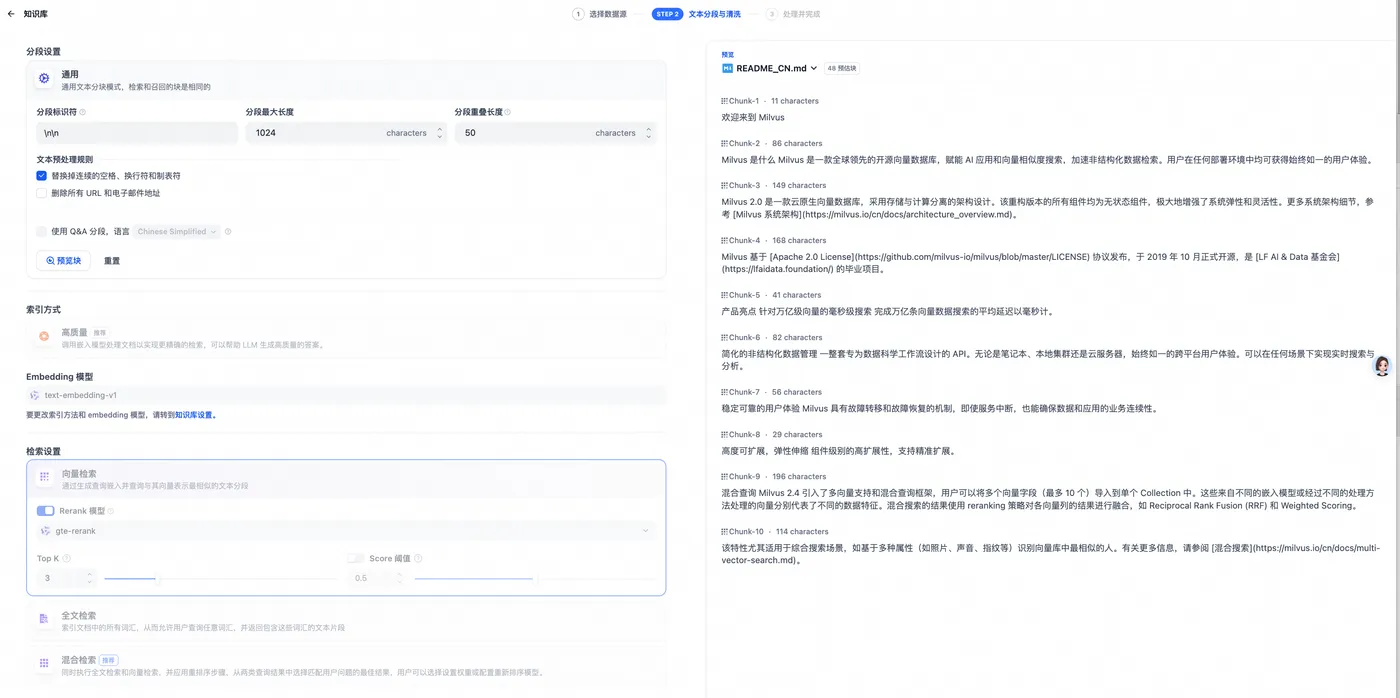Click the Chunk-7 drag-dots icon
The height and width of the screenshot is (698, 1400).
(724, 392)
